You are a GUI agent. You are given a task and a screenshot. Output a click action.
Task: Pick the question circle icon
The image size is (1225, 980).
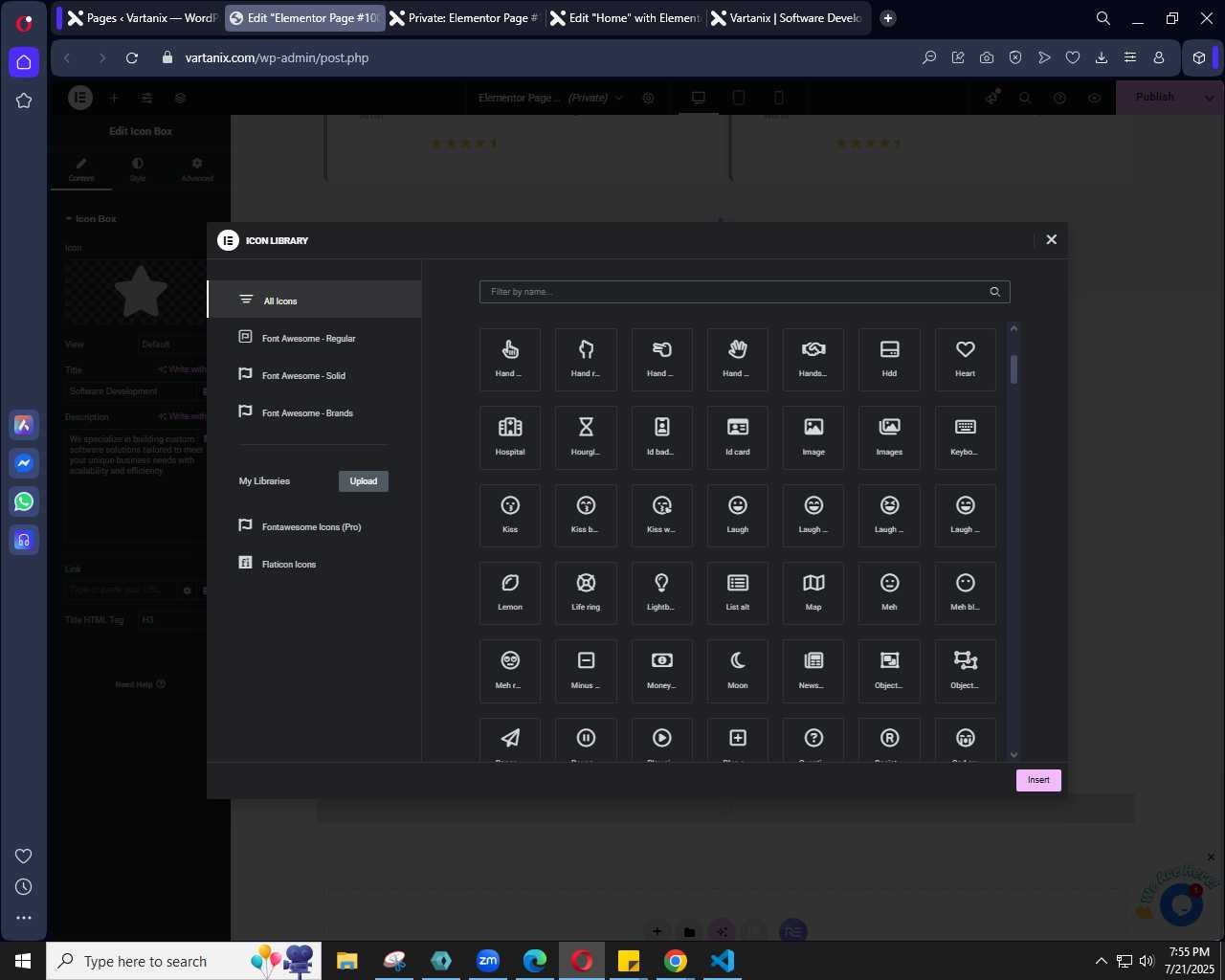point(813,740)
